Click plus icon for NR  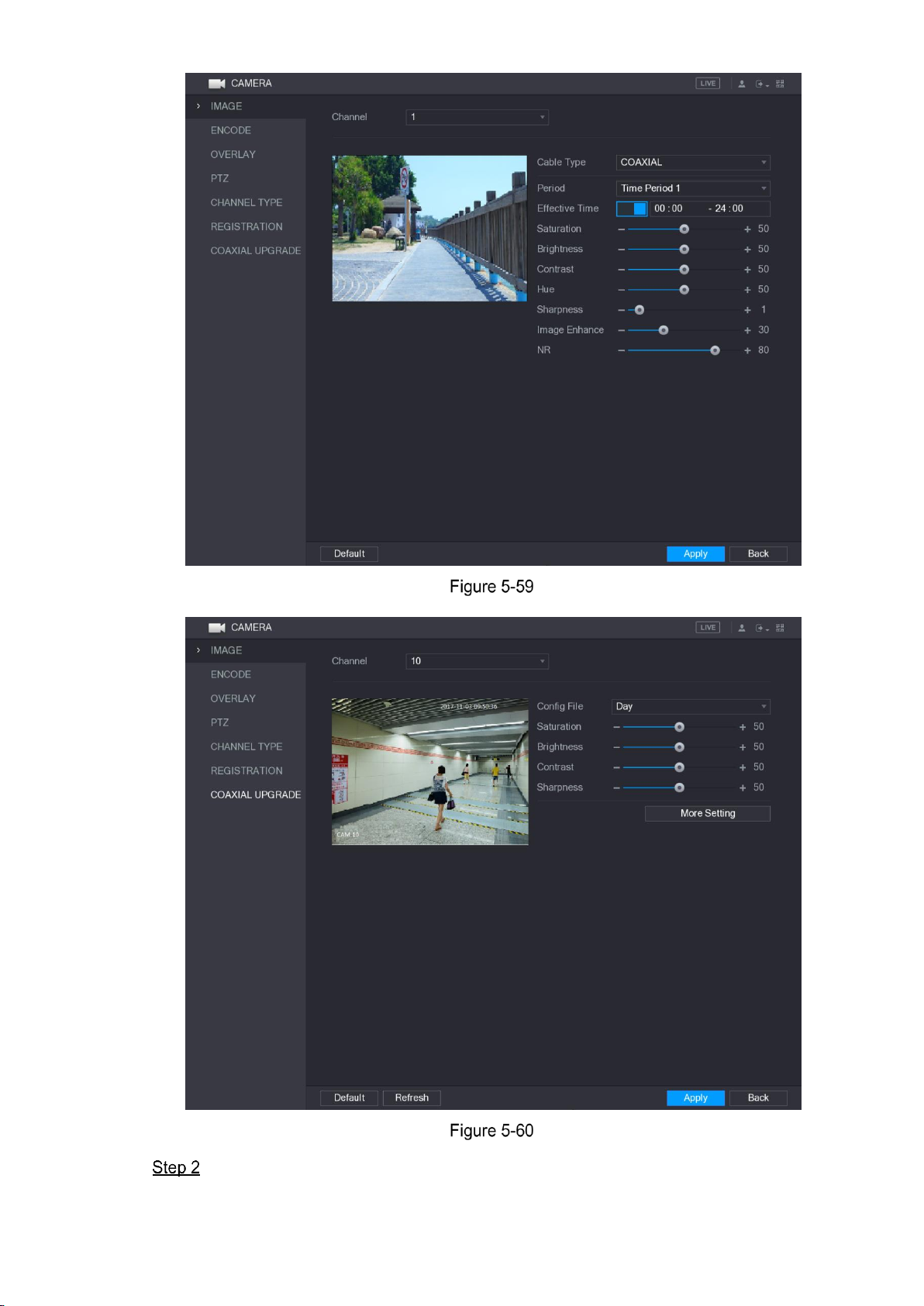(747, 350)
